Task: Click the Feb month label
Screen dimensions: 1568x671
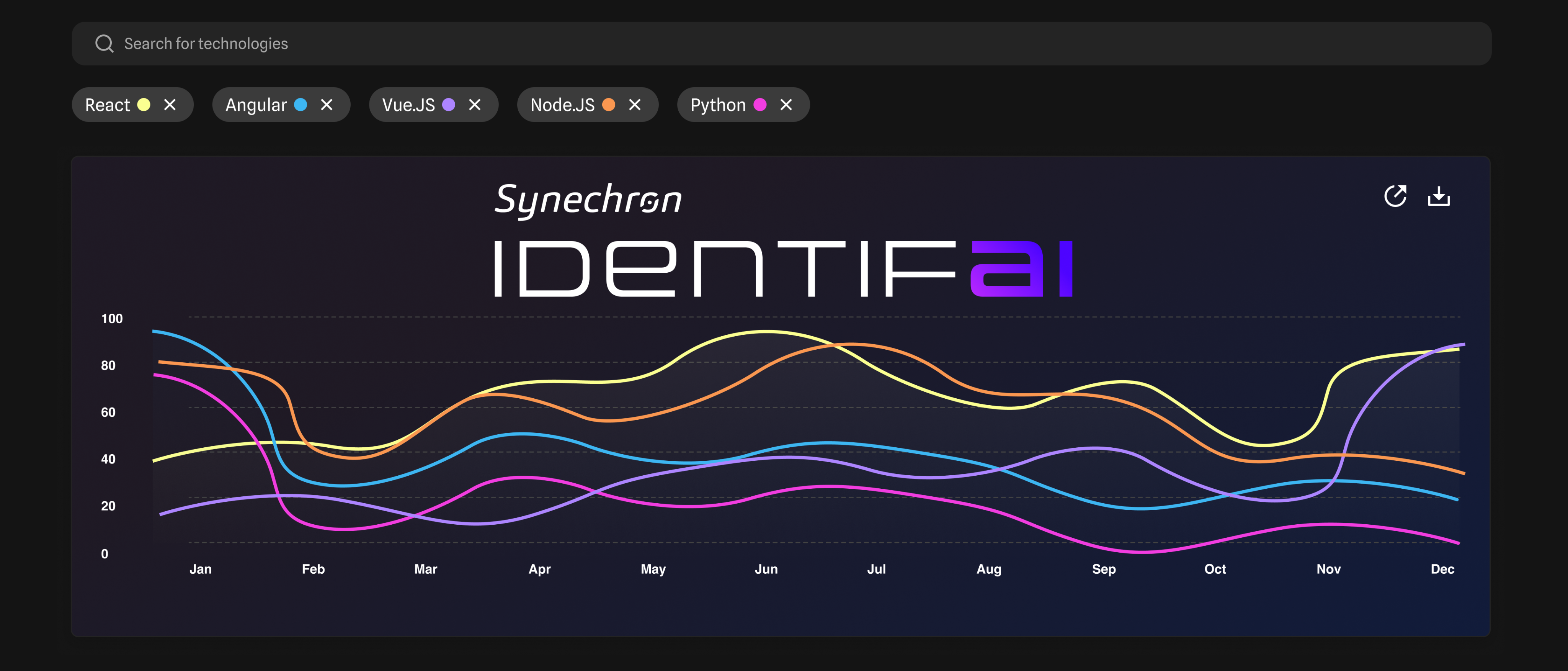Action: click(x=314, y=569)
